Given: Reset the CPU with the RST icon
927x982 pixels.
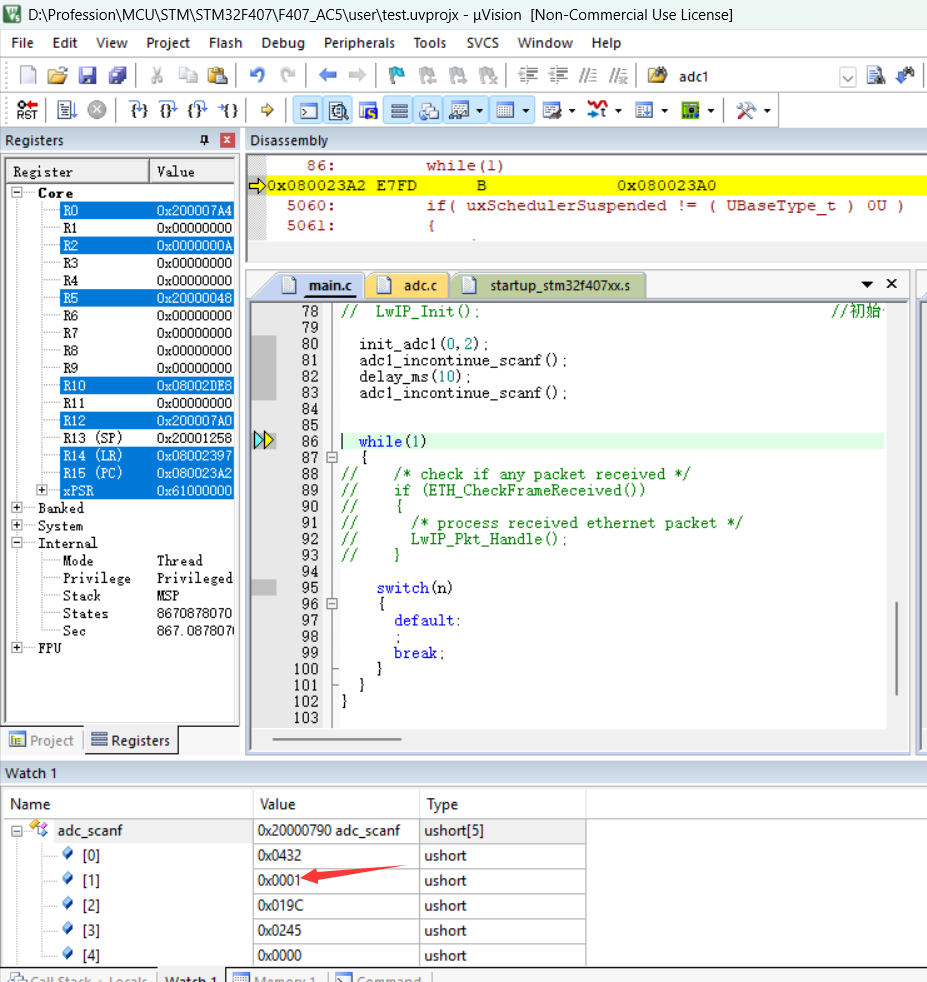Looking at the screenshot, I should (x=27, y=110).
